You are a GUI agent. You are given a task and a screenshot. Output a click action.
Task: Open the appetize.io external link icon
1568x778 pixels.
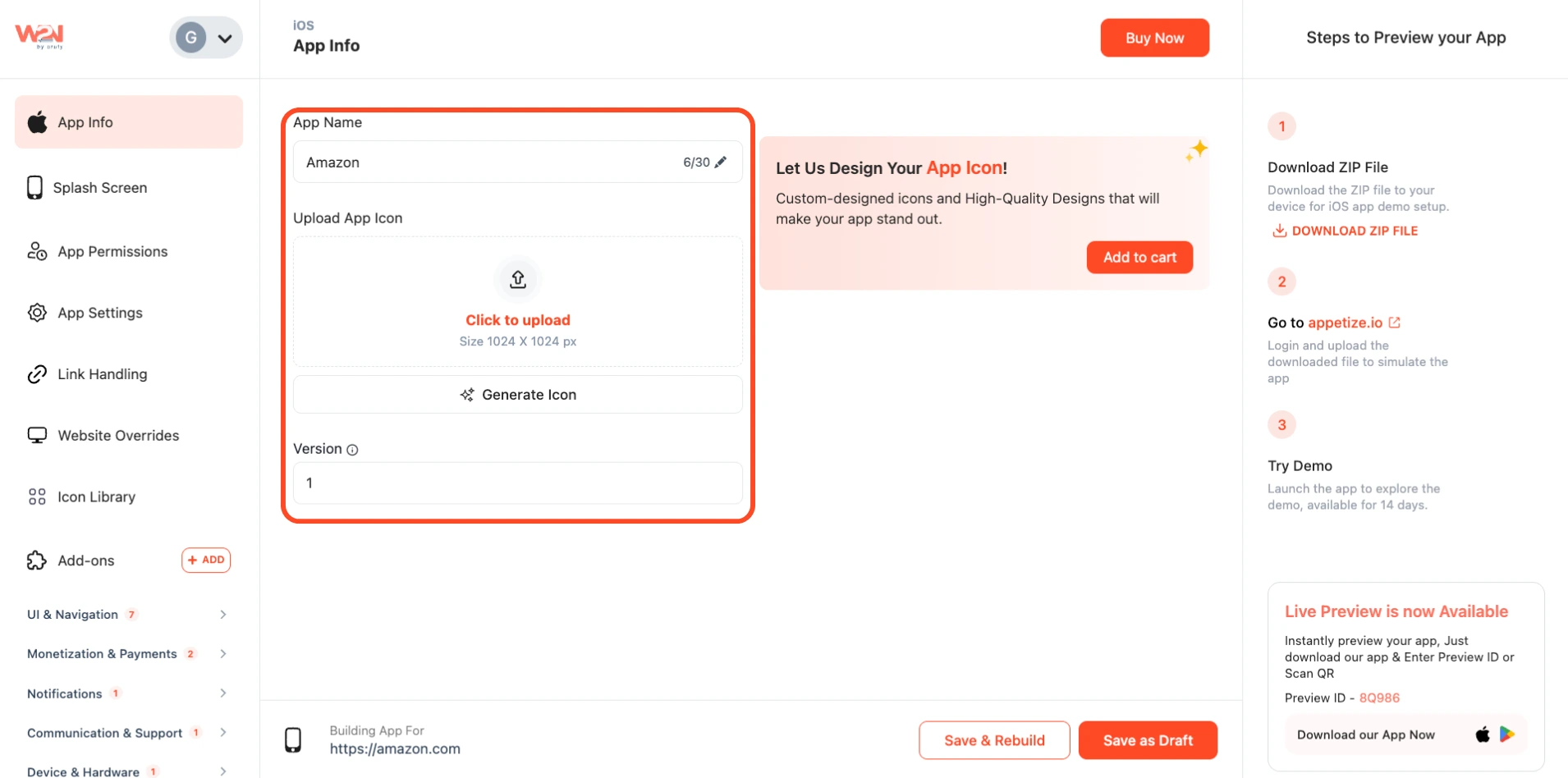[1394, 323]
